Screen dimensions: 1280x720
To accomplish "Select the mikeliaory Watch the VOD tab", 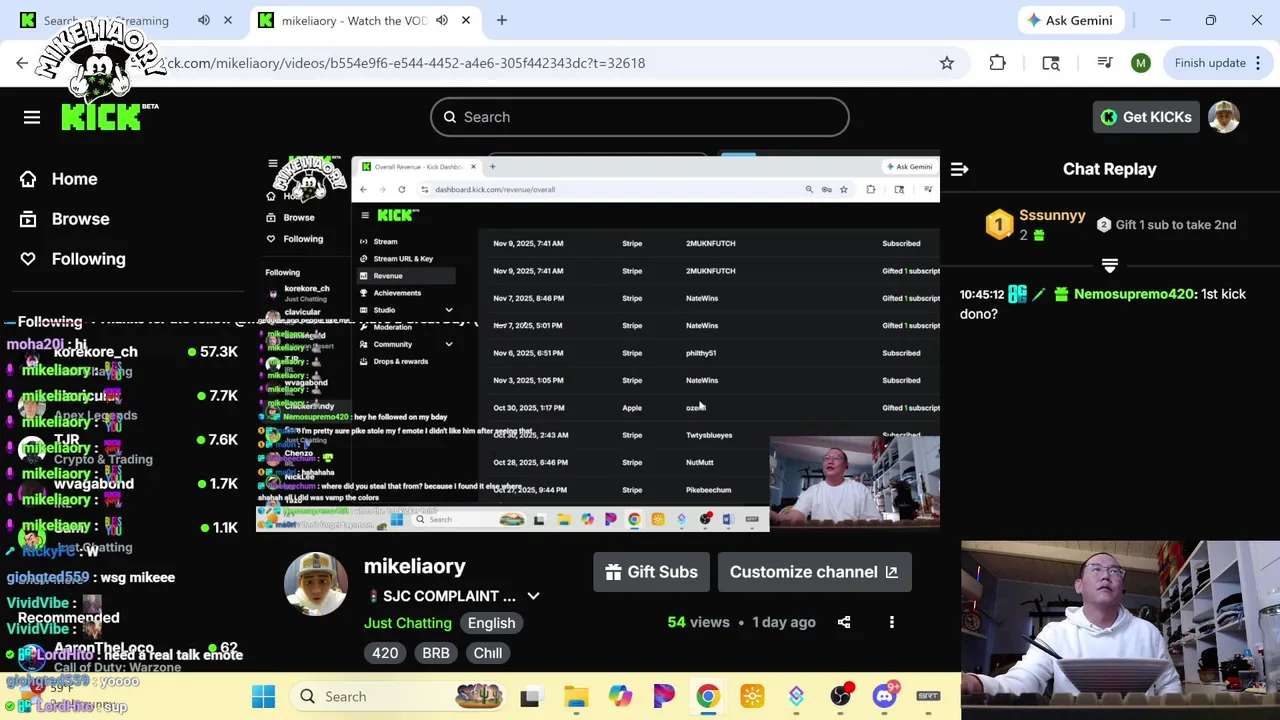I will [354, 20].
